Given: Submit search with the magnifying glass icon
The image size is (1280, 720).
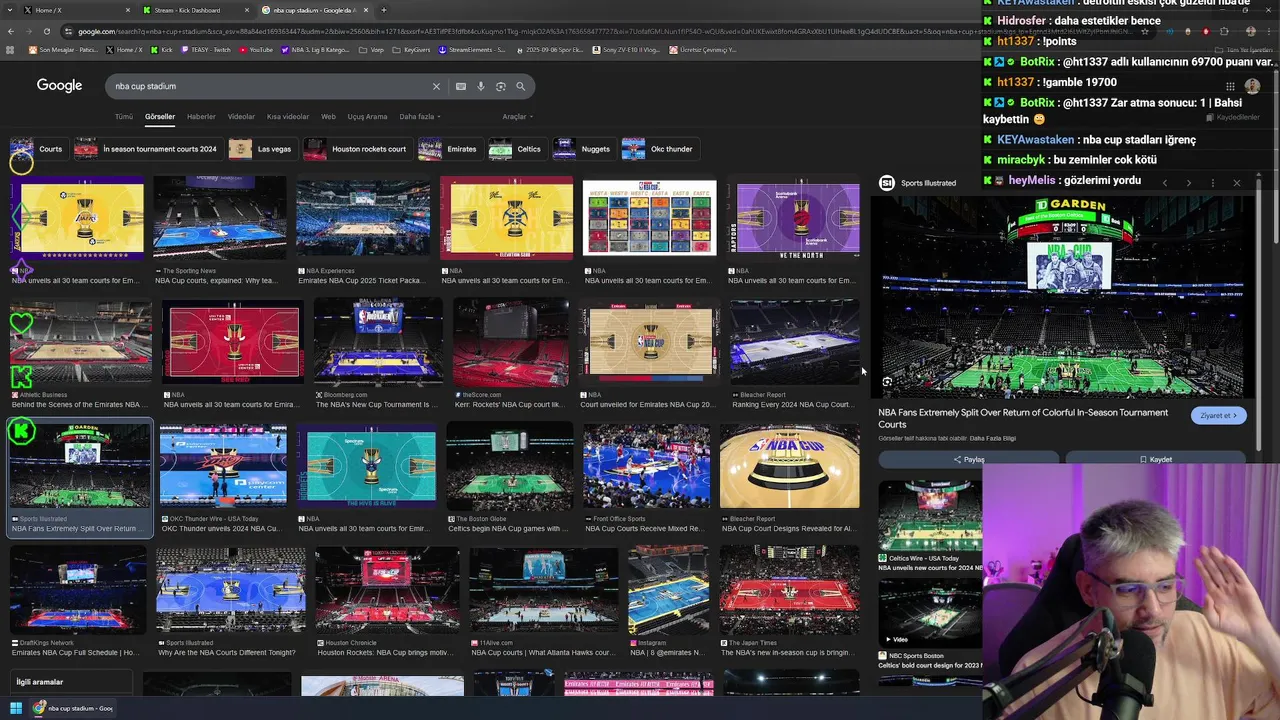Looking at the screenshot, I should pos(520,86).
